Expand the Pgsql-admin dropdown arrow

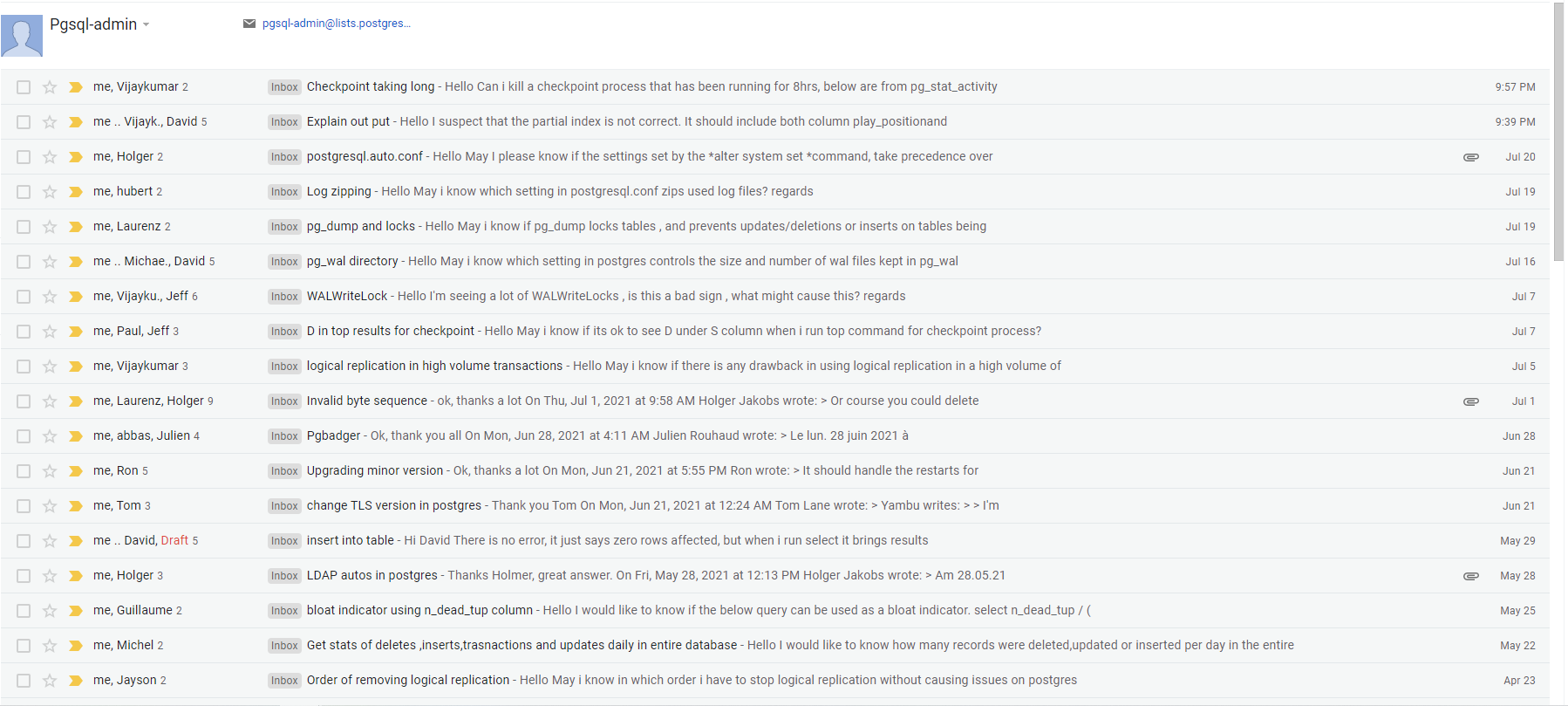coord(147,24)
